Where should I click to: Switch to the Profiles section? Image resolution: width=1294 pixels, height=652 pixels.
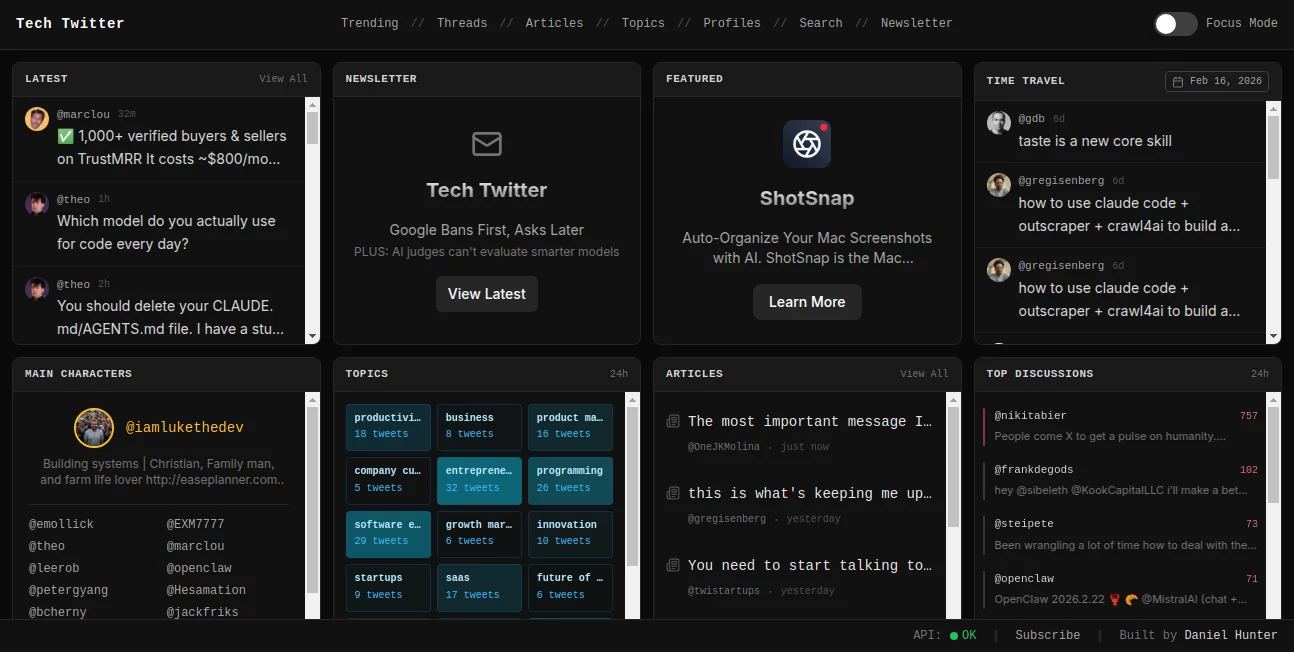pyautogui.click(x=731, y=23)
